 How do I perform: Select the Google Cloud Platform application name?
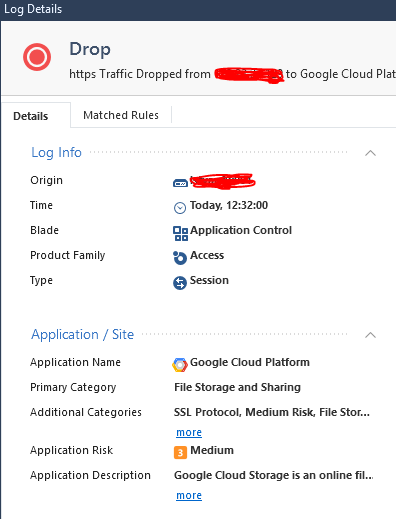click(x=250, y=362)
